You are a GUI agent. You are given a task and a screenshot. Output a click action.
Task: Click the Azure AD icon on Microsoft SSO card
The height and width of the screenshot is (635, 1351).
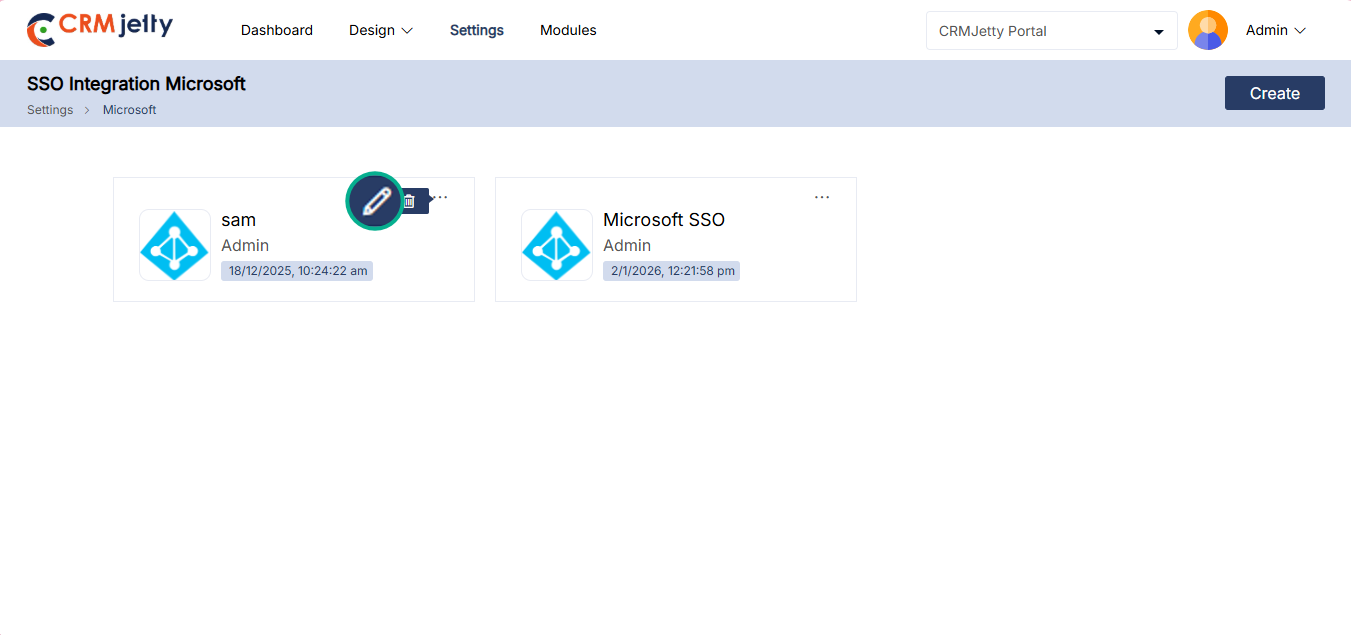click(x=557, y=245)
